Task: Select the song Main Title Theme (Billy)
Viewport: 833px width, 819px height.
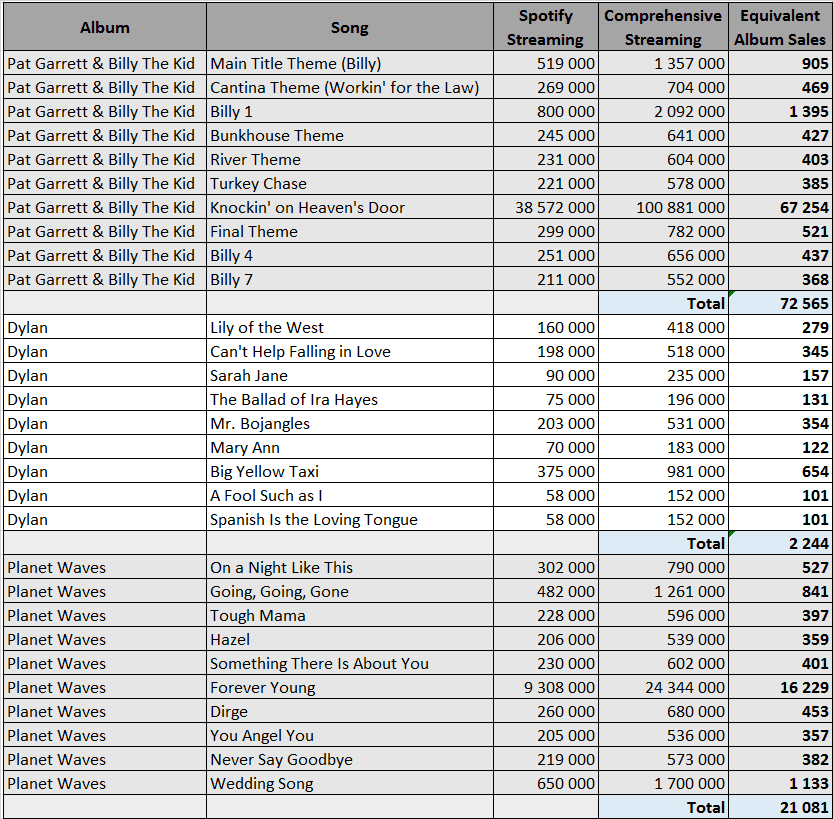Action: pyautogui.click(x=350, y=64)
